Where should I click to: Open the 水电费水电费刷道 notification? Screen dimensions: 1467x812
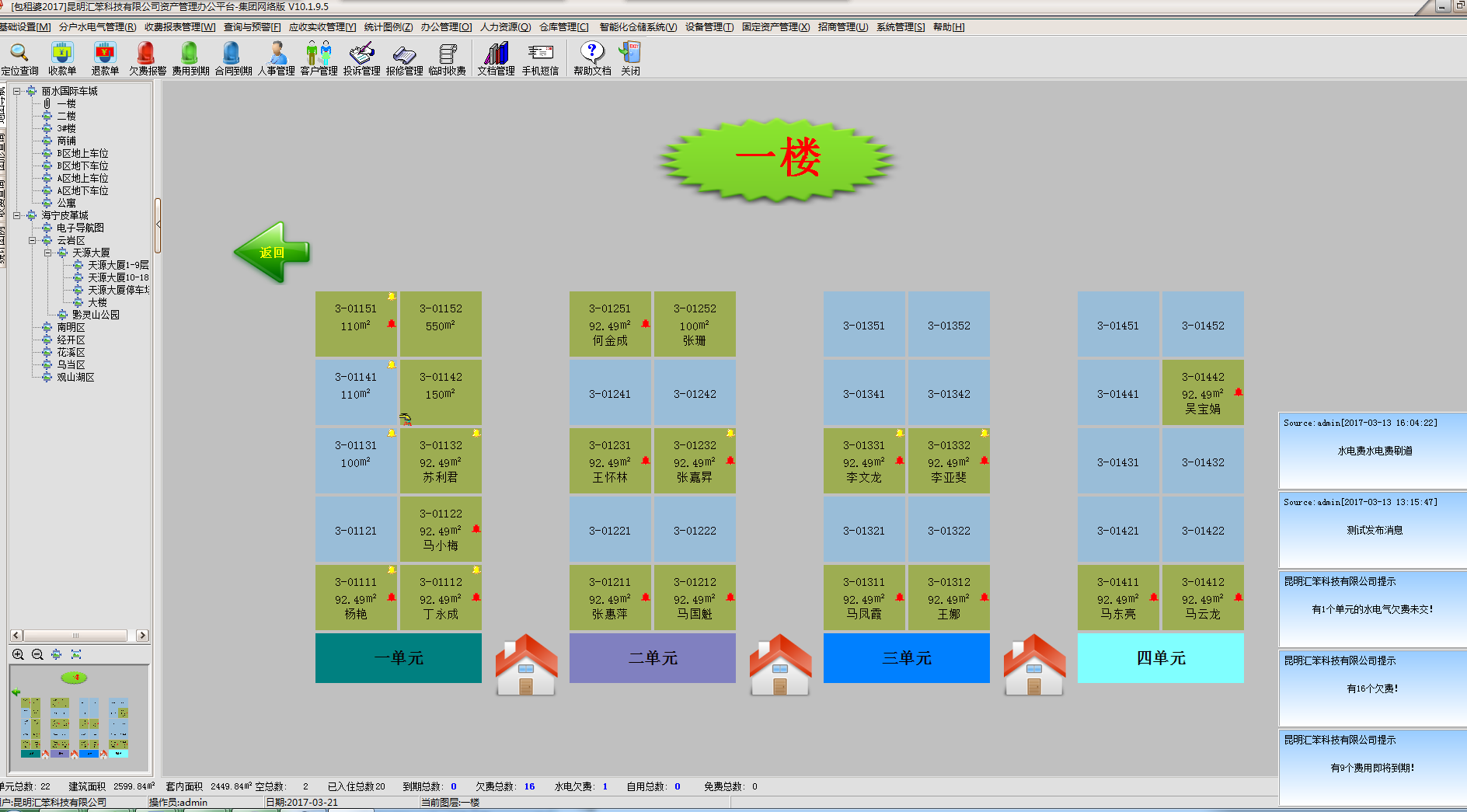pyautogui.click(x=1375, y=451)
